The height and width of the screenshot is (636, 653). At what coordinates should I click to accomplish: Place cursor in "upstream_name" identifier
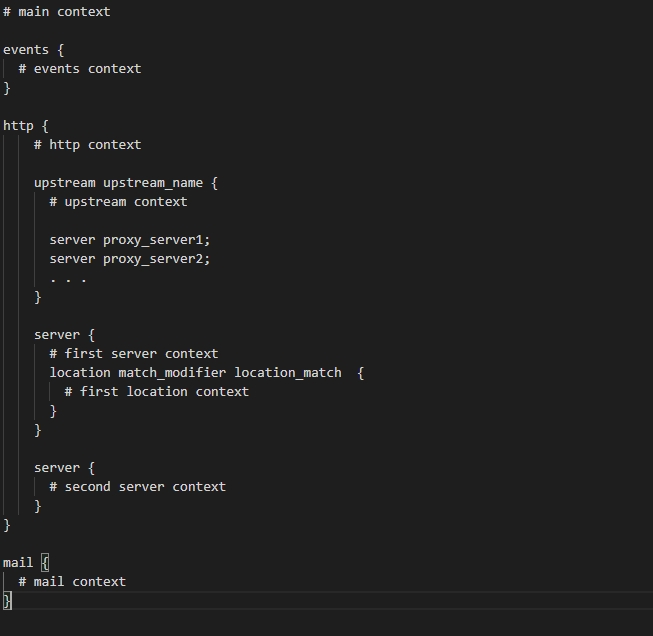153,183
